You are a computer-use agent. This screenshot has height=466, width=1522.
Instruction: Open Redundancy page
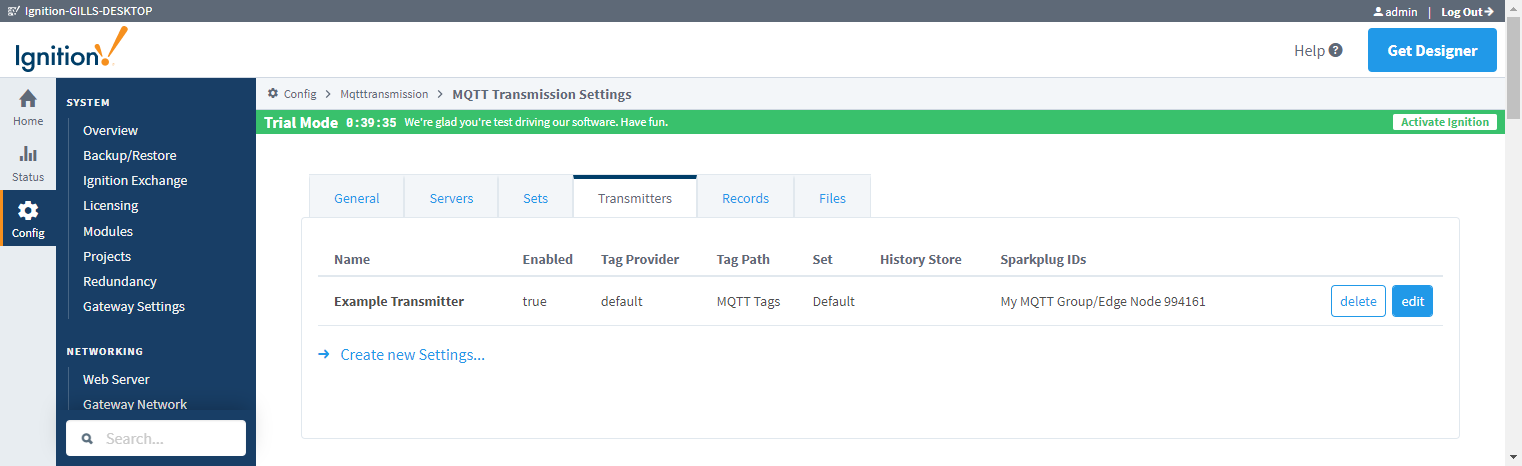(x=120, y=281)
